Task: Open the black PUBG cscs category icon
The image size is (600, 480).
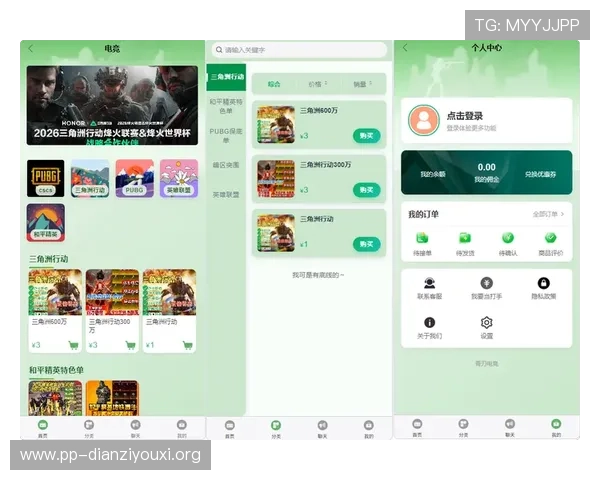Action: pyautogui.click(x=46, y=178)
